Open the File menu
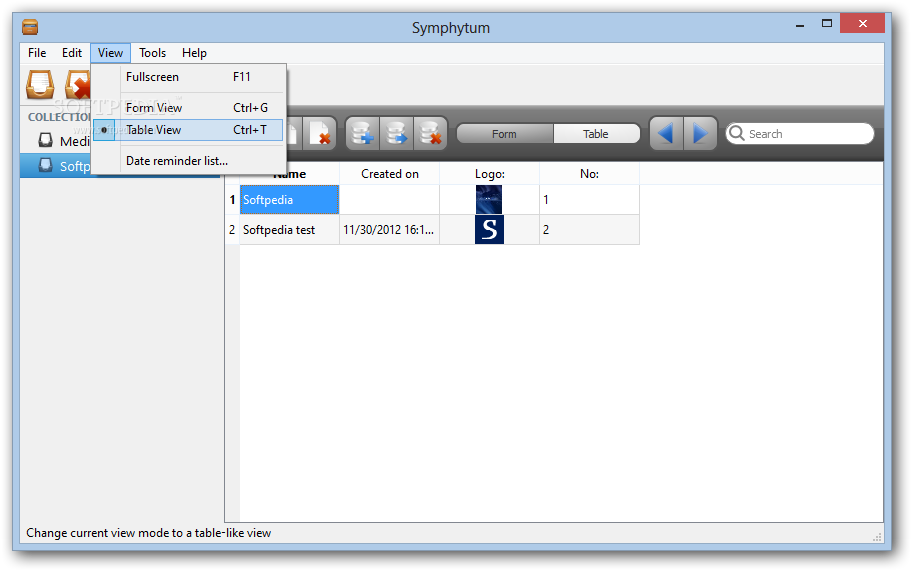 [x=37, y=52]
